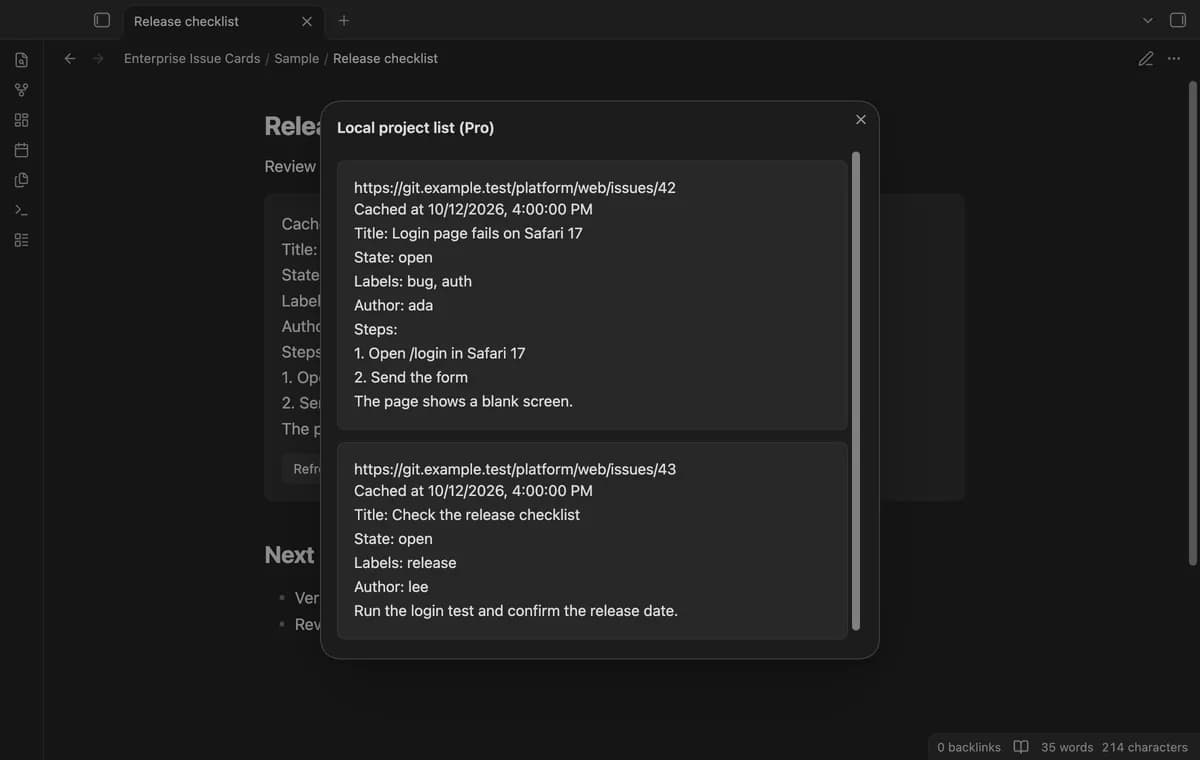The width and height of the screenshot is (1200, 760).
Task: Click "Labels: bug, auth" line
Action: [x=413, y=281]
